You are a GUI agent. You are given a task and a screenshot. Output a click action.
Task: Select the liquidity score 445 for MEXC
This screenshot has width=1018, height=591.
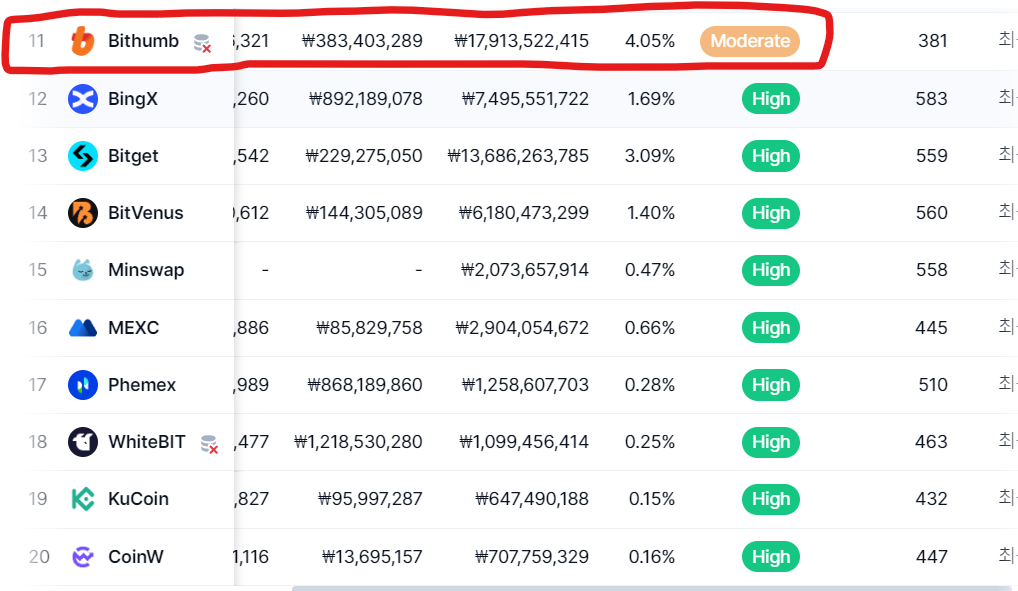(932, 328)
